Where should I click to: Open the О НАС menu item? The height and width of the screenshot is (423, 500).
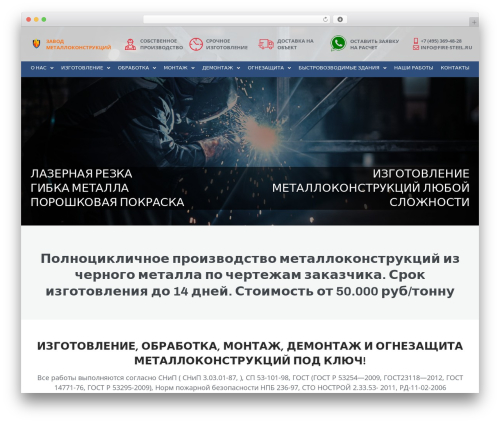(x=38, y=68)
